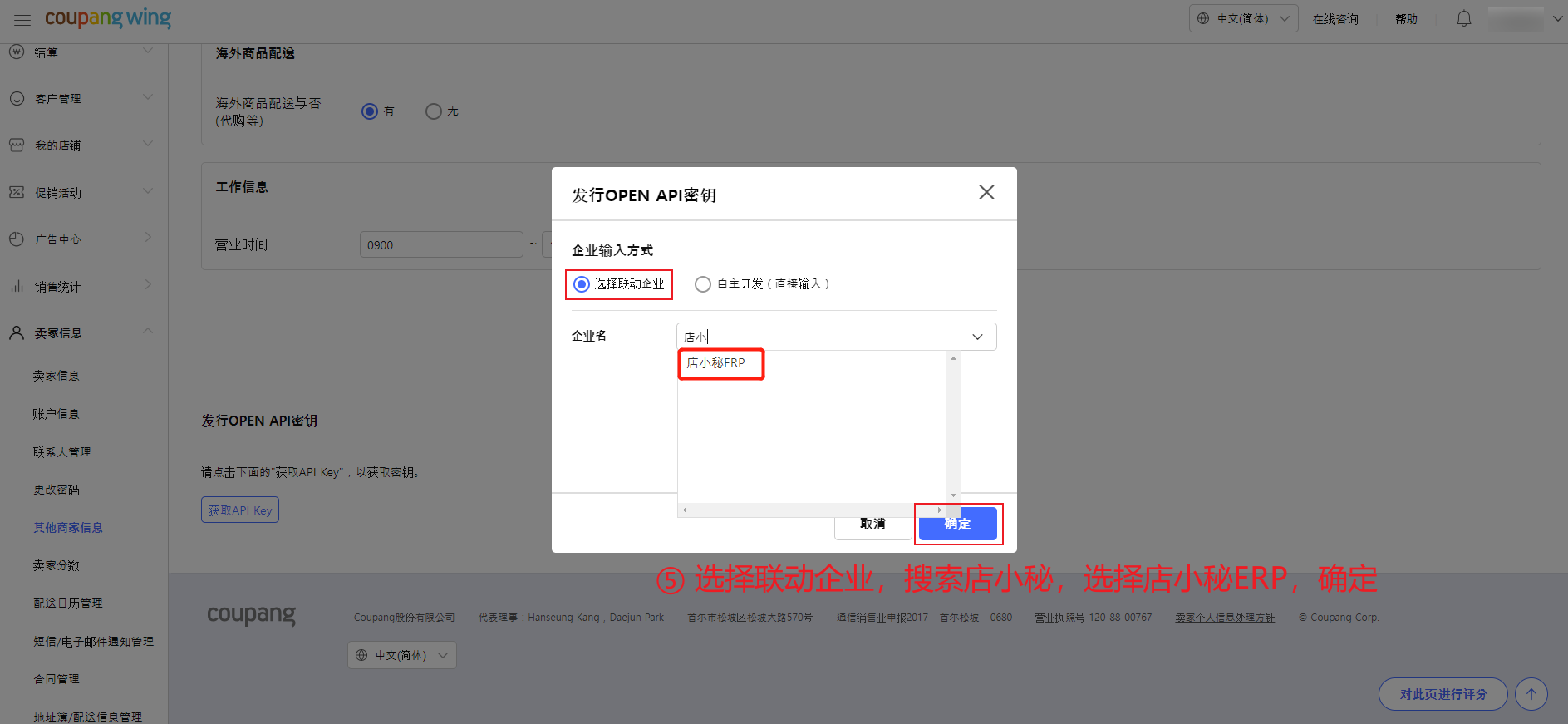The width and height of the screenshot is (1568, 724).
Task: Open 卖家分数 submenu item
Action: pos(57,565)
